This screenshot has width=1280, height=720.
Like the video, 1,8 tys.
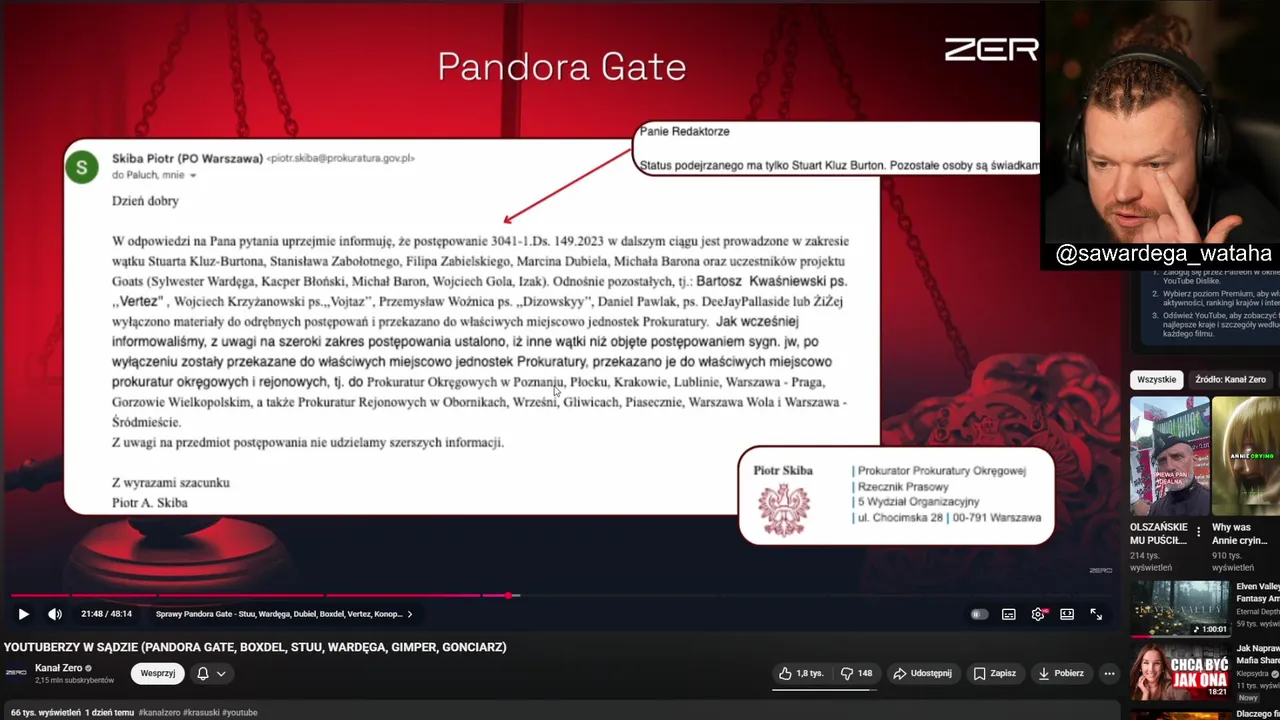(x=802, y=673)
